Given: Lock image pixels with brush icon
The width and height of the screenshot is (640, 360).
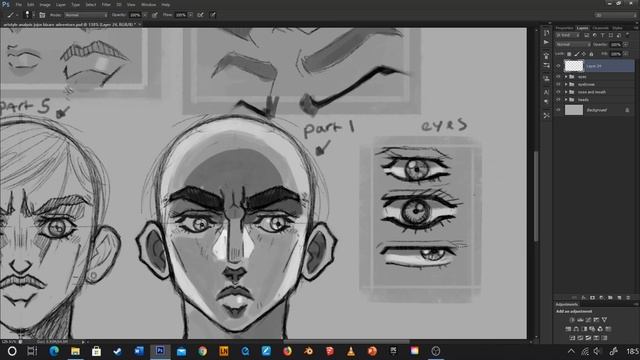Looking at the screenshot, I should click(x=577, y=54).
